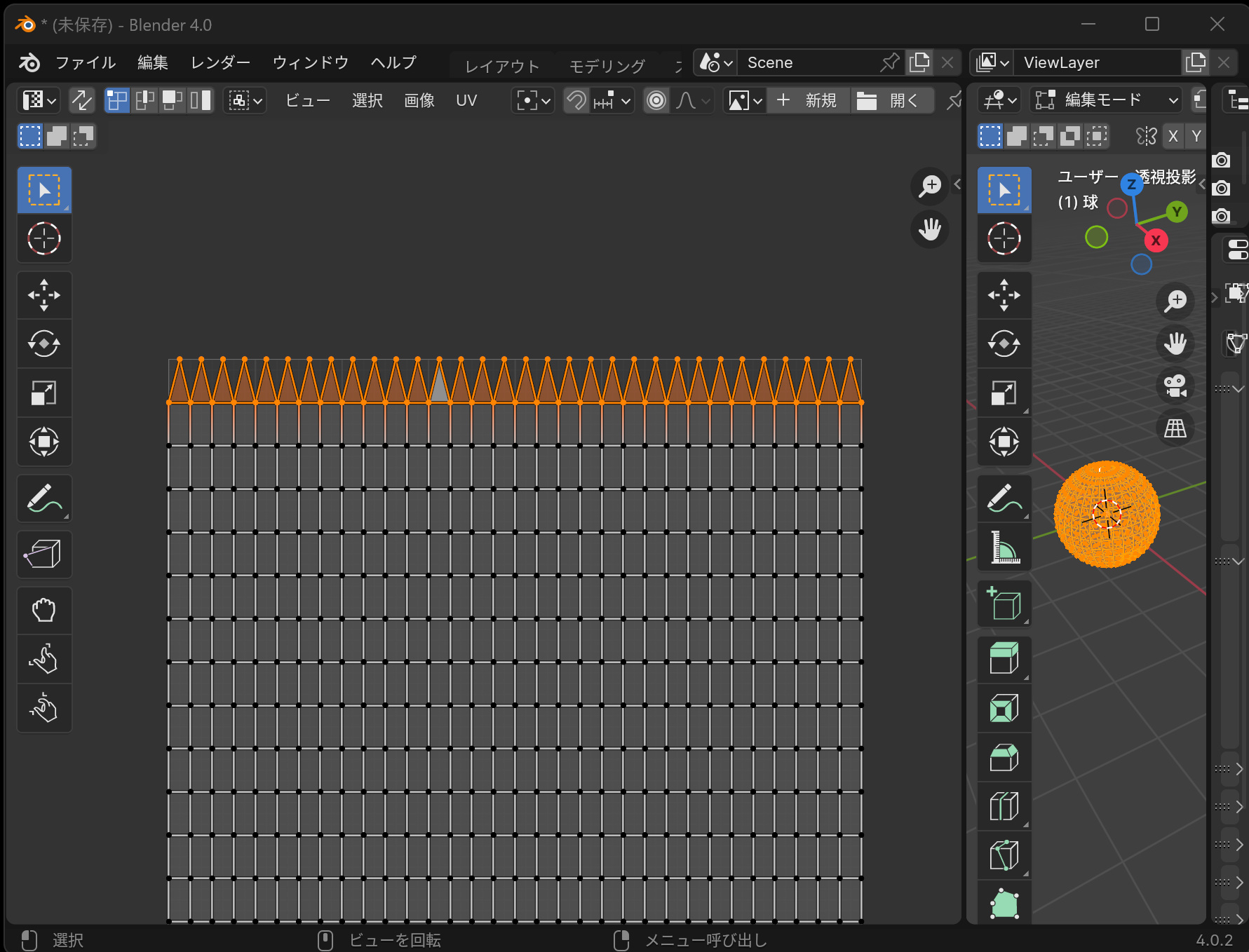Switch to the モデリング workspace tab
1249x952 pixels.
tap(607, 66)
